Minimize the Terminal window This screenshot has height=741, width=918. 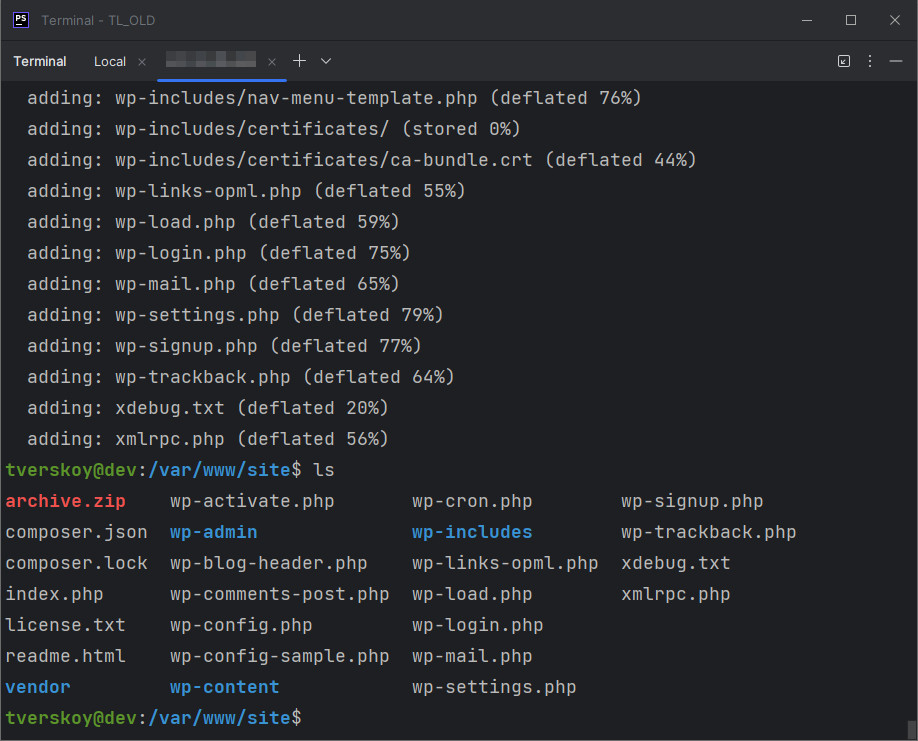[807, 20]
